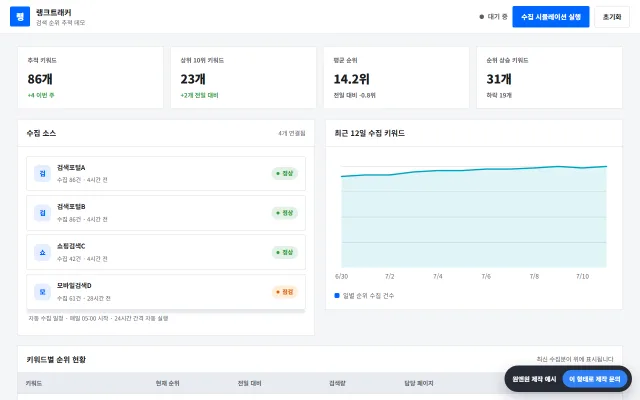Click the 모바일검색D source icon
This screenshot has width=640, height=400.
[x=42, y=292]
